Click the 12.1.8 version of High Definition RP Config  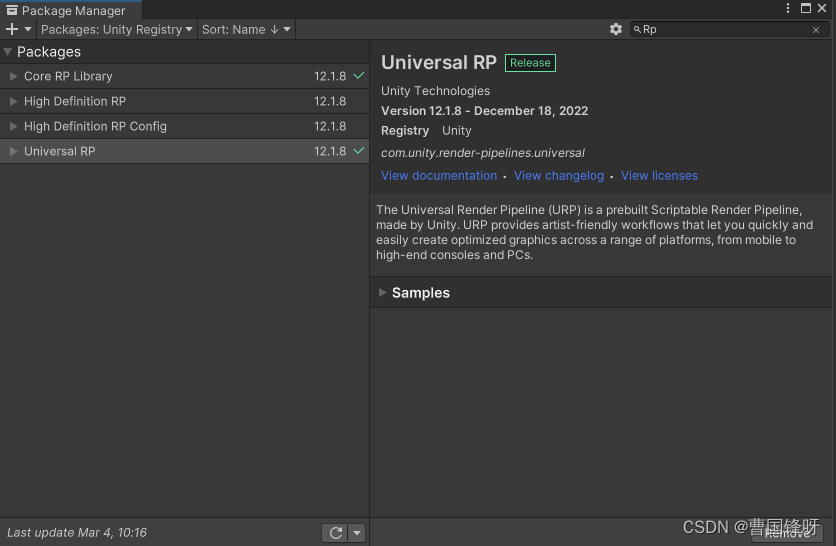tap(330, 126)
